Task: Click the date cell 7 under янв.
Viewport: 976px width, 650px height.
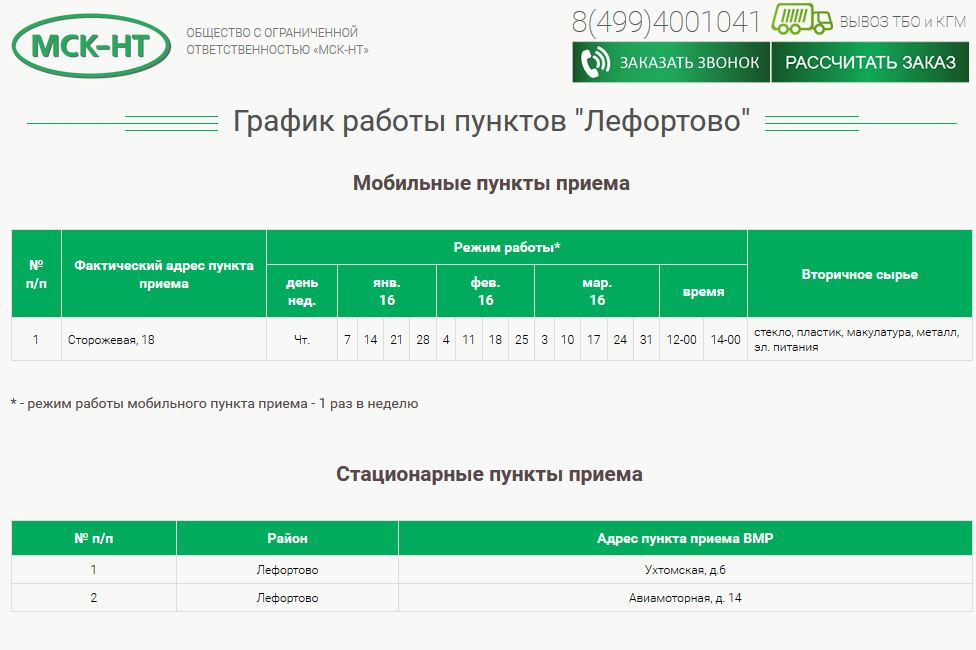Action: click(x=347, y=339)
